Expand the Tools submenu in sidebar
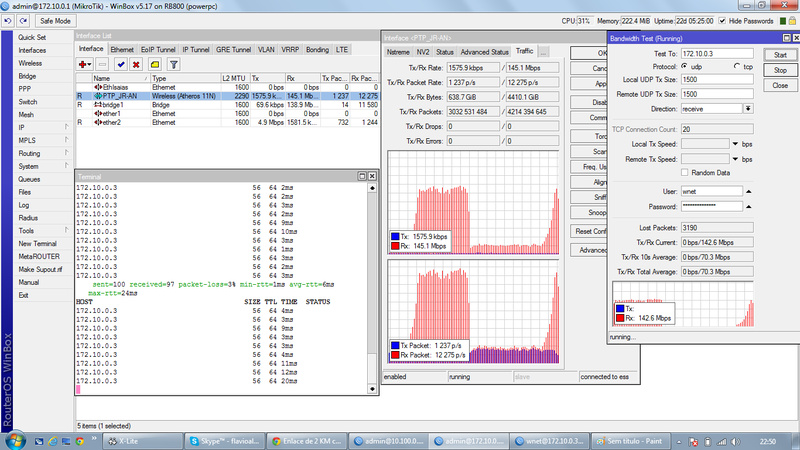The height and width of the screenshot is (450, 800). tap(66, 230)
